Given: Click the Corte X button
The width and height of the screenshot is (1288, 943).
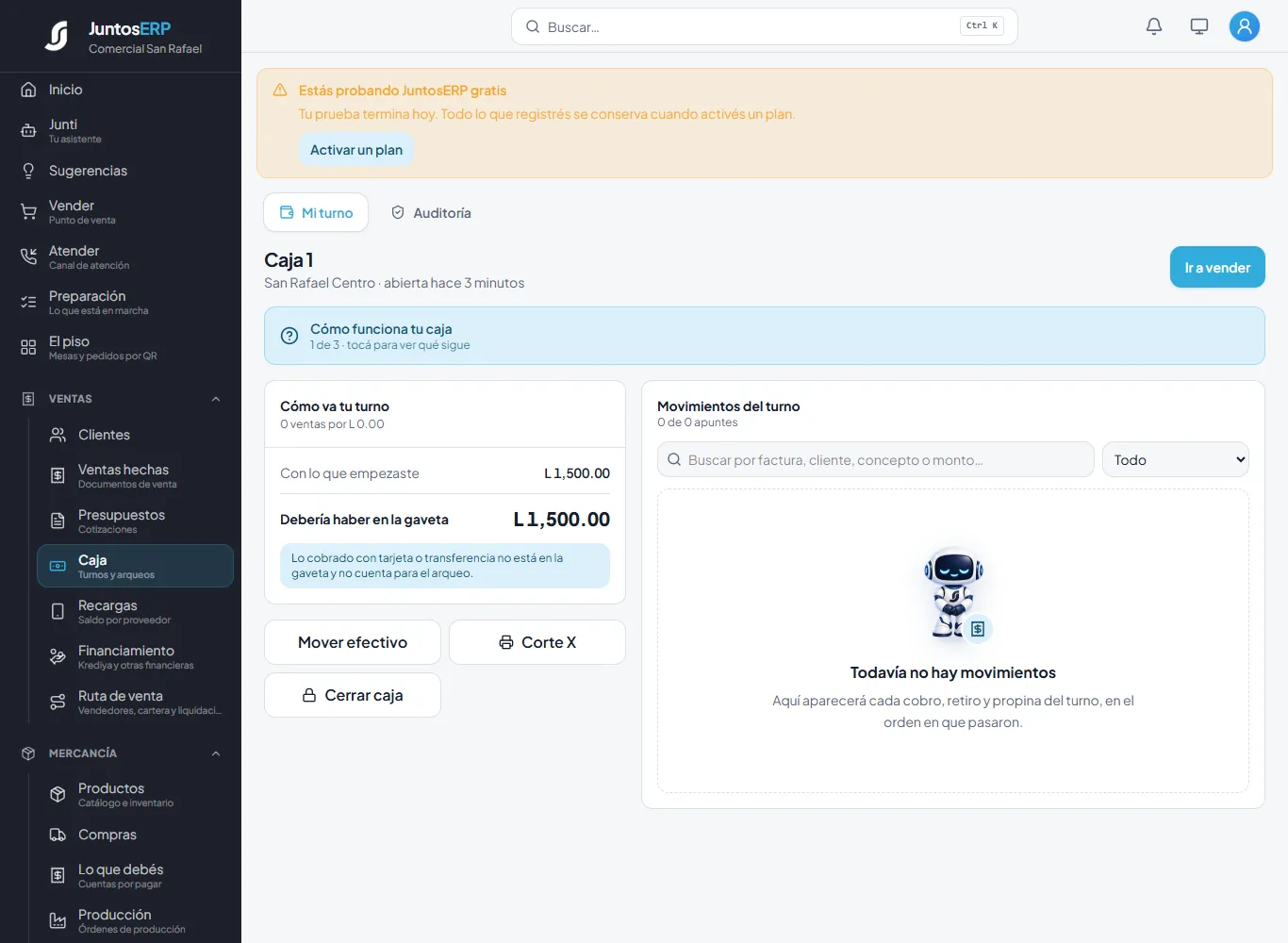Looking at the screenshot, I should pos(537,642).
